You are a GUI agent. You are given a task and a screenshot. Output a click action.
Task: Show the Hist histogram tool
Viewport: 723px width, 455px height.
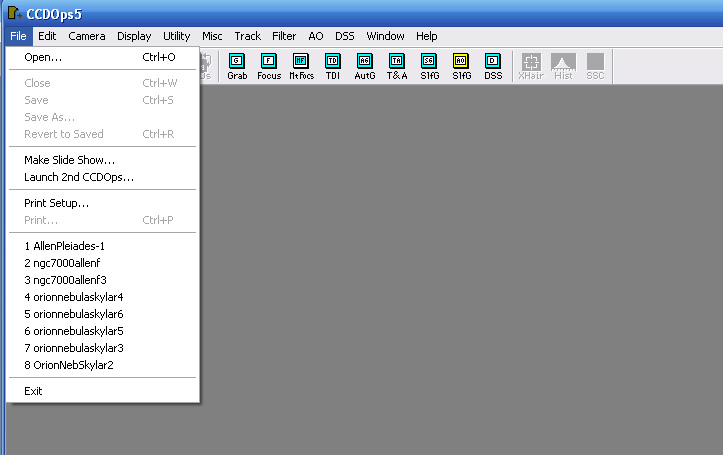(x=563, y=66)
